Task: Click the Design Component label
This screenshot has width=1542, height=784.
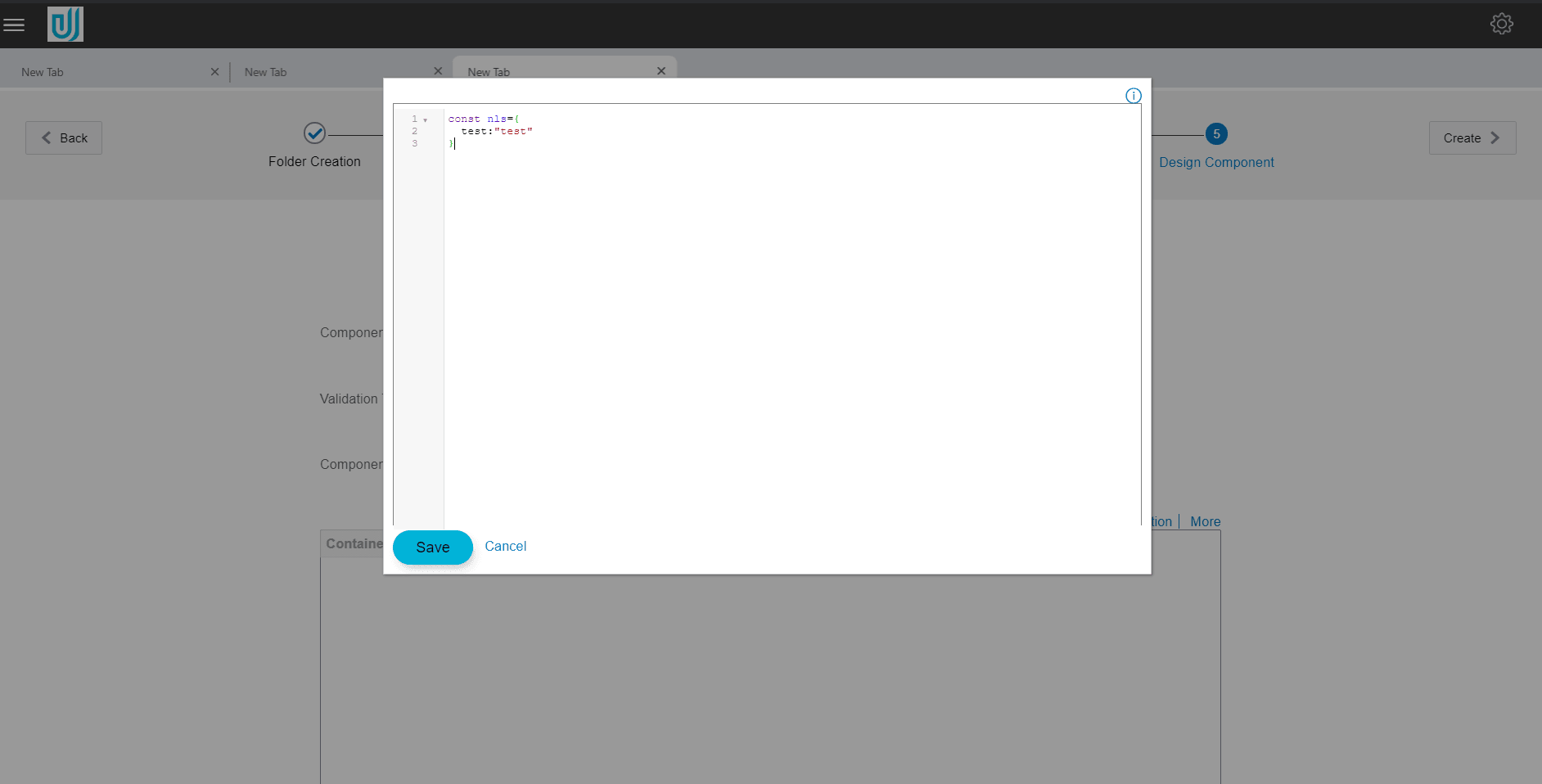Action: coord(1216,162)
